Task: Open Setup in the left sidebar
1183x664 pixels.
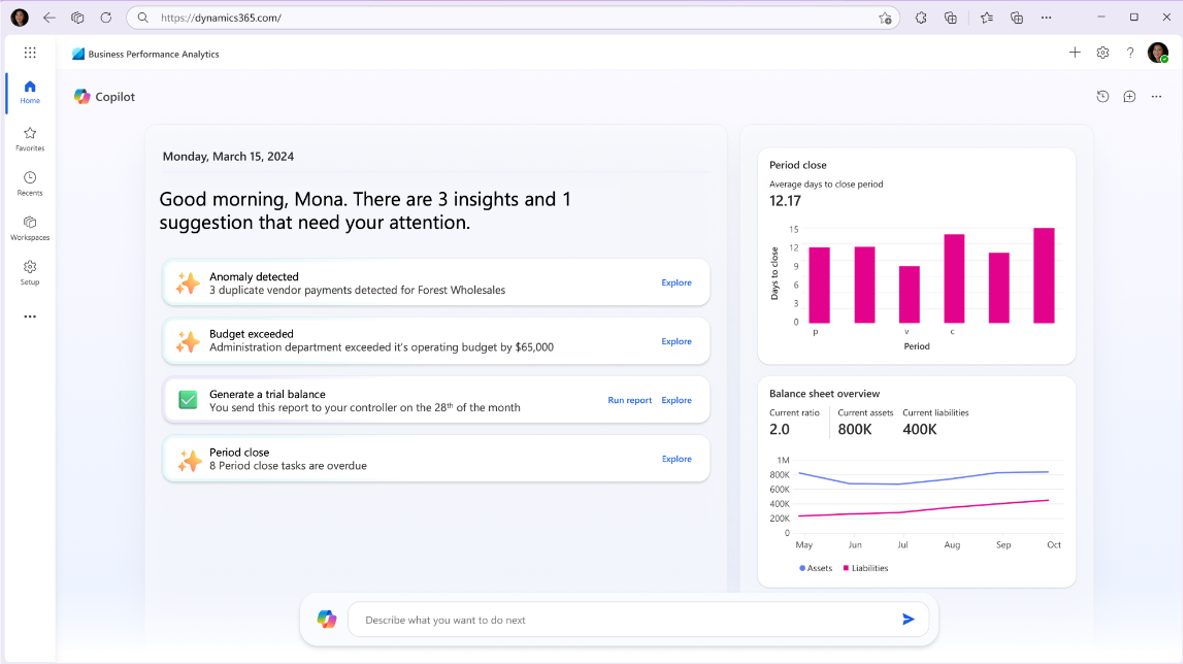Action: click(30, 273)
